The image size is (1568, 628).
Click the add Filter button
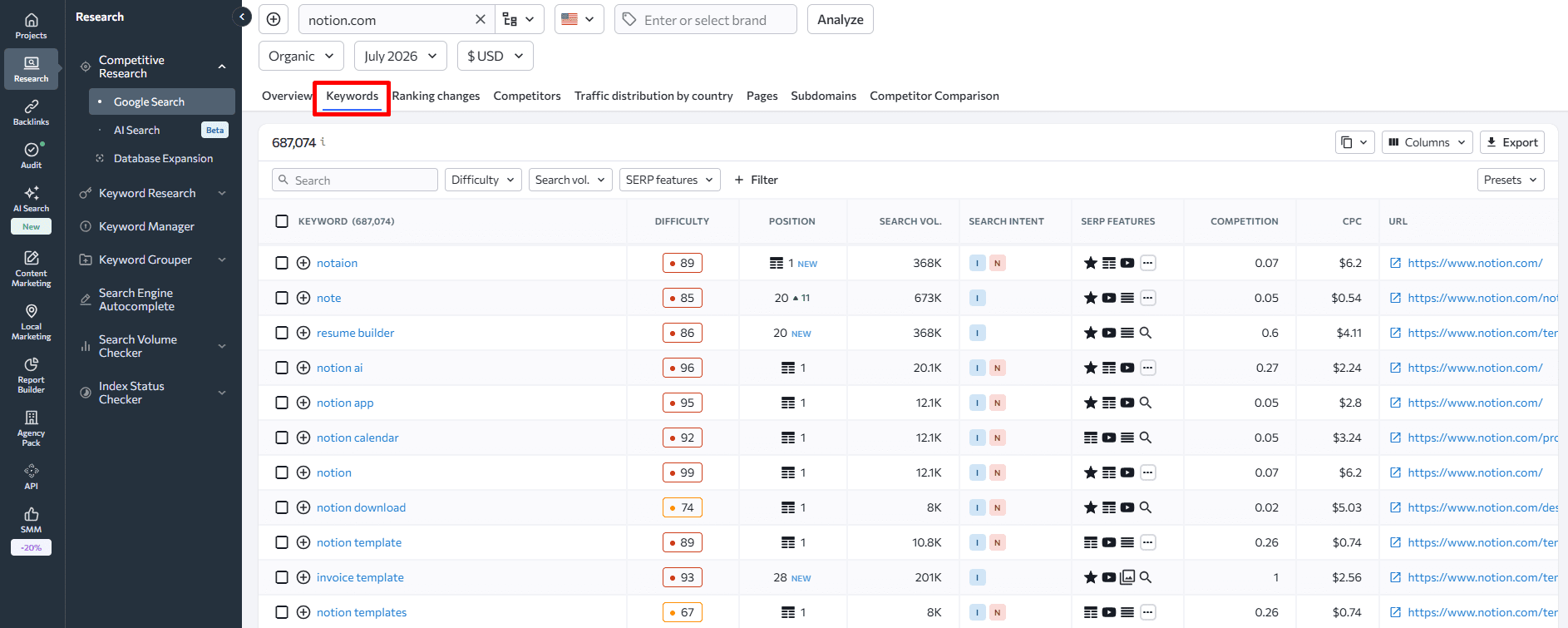click(756, 180)
